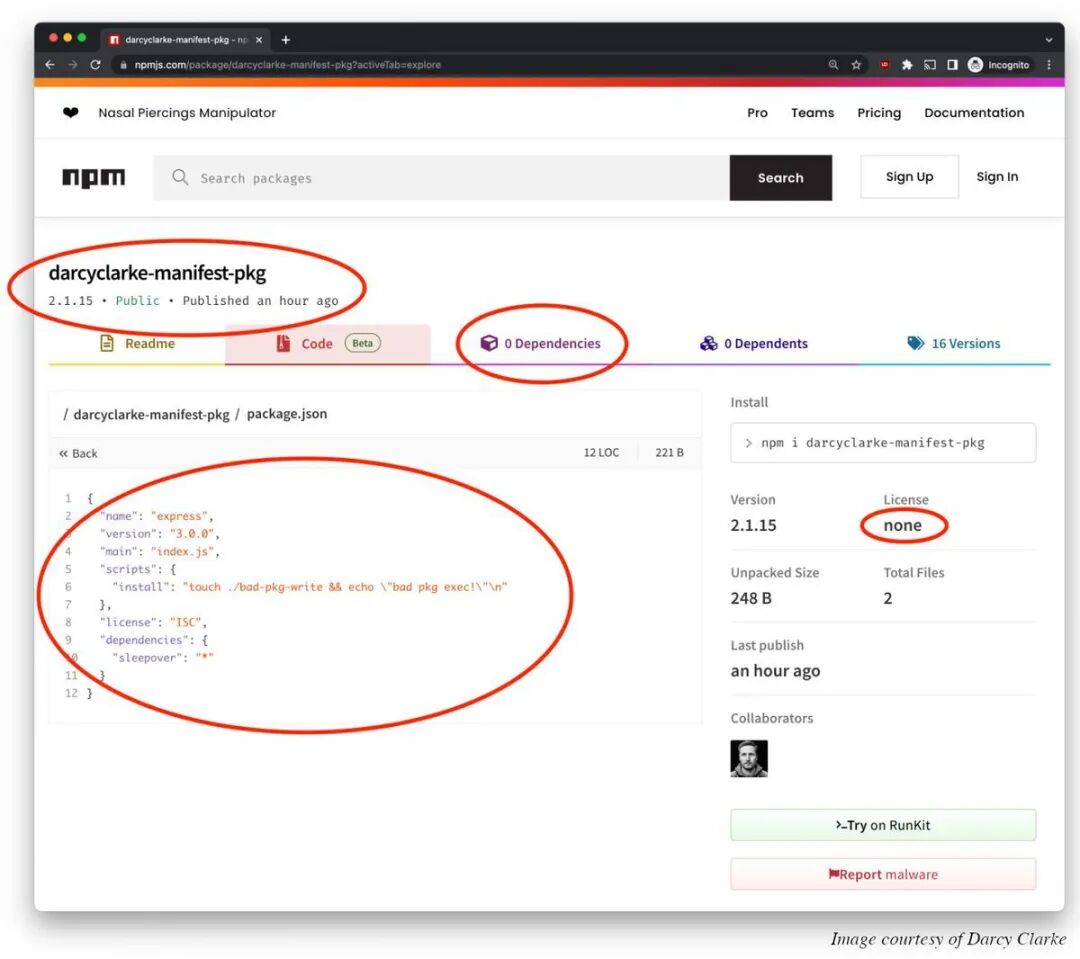This screenshot has height=959, width=1080.
Task: Click the cast media icon
Action: pos(930,65)
